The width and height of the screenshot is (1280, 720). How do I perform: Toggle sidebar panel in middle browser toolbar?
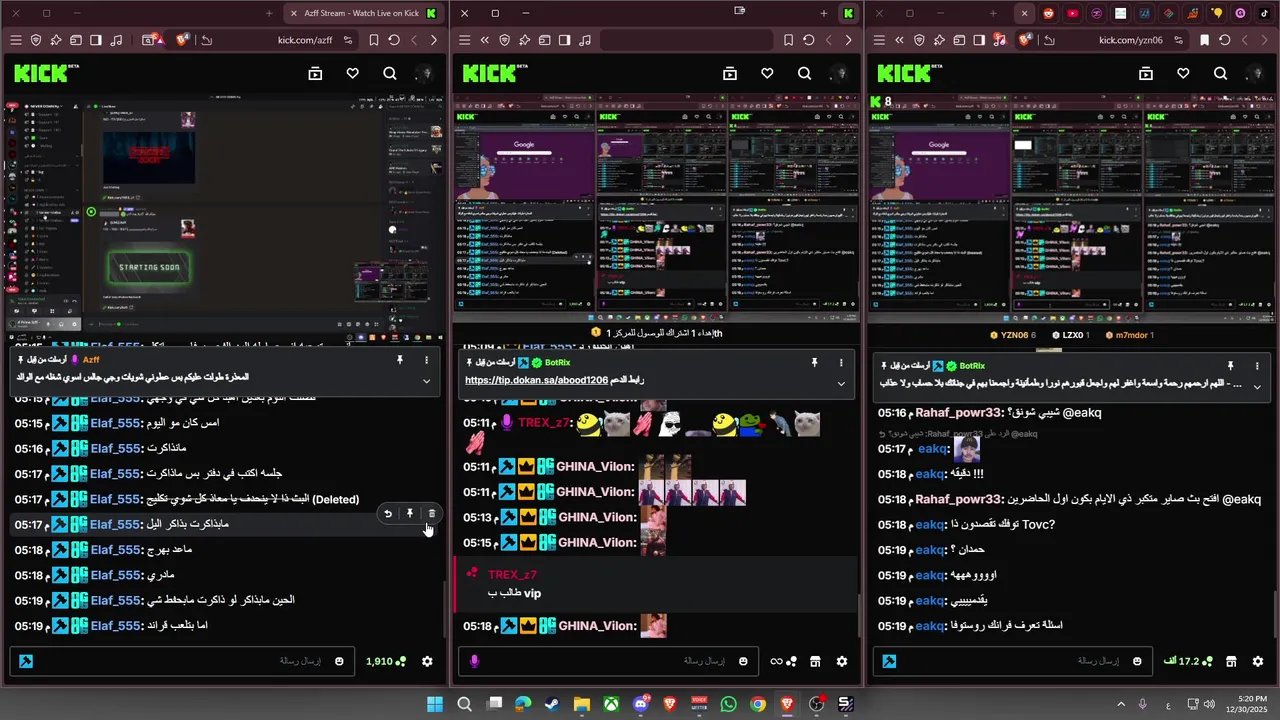click(x=564, y=40)
